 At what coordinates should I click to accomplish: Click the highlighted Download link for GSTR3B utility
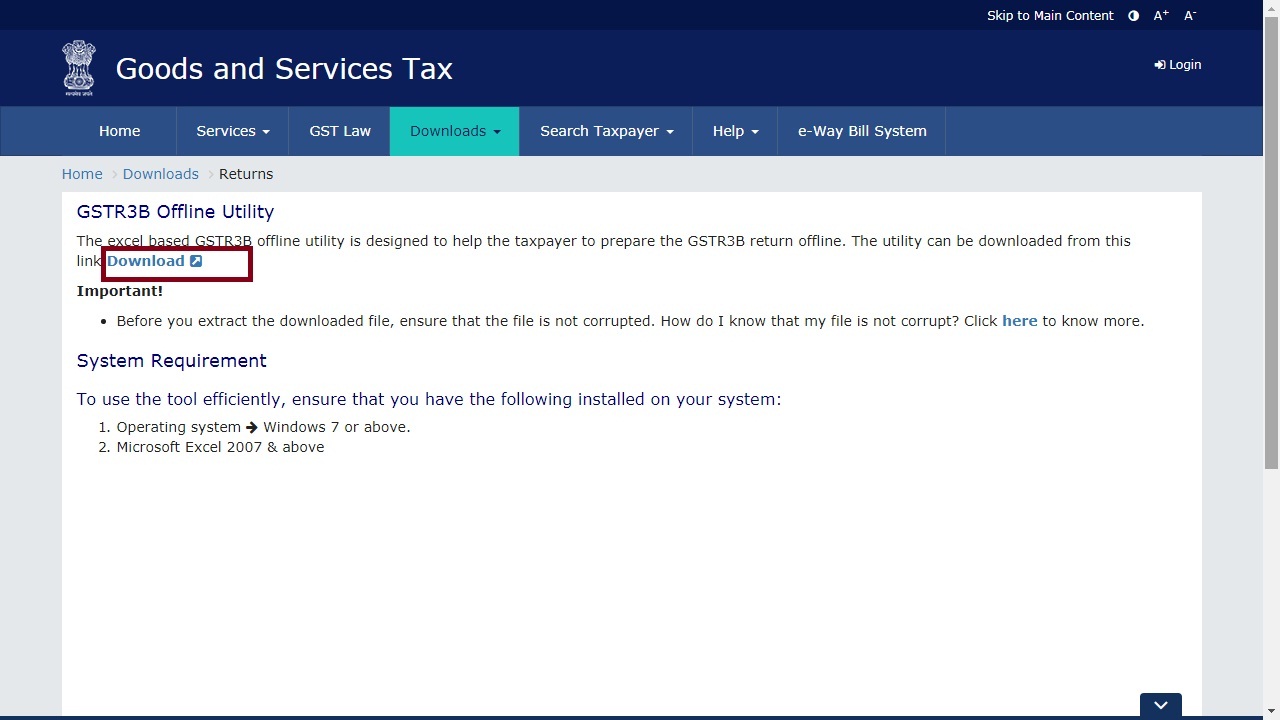[145, 260]
